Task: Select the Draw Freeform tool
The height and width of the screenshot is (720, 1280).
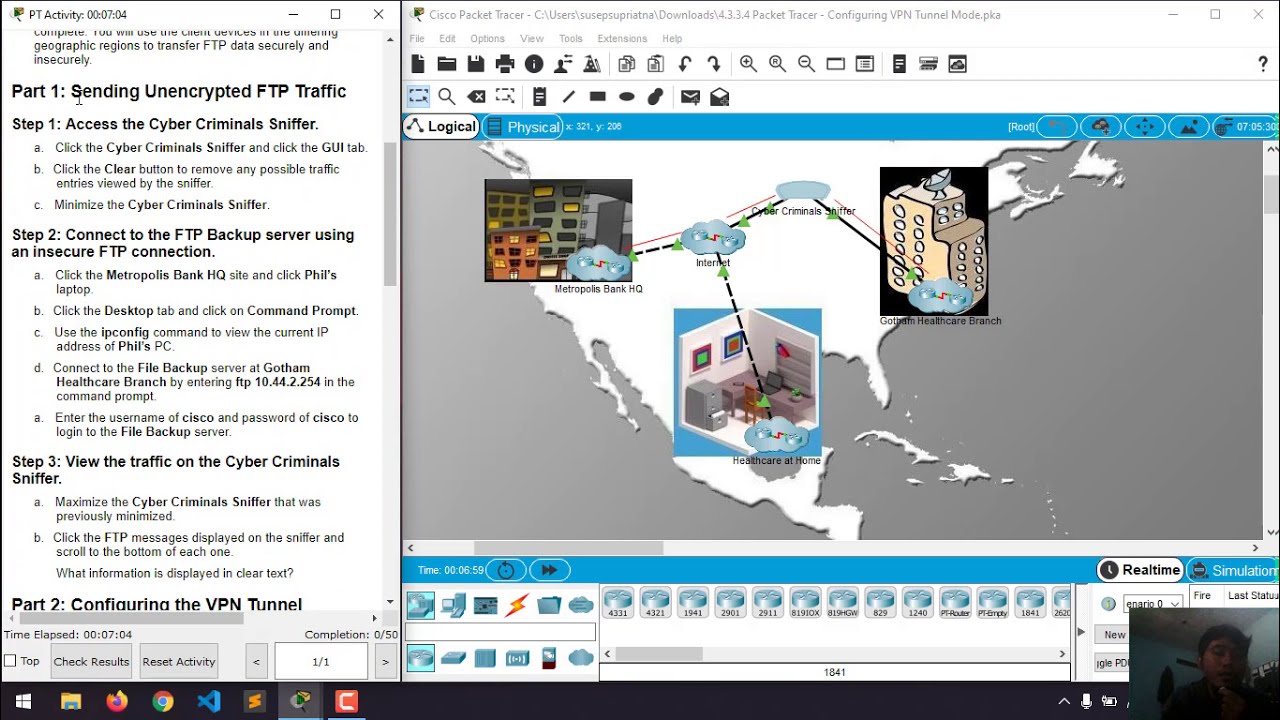Action: (x=656, y=97)
